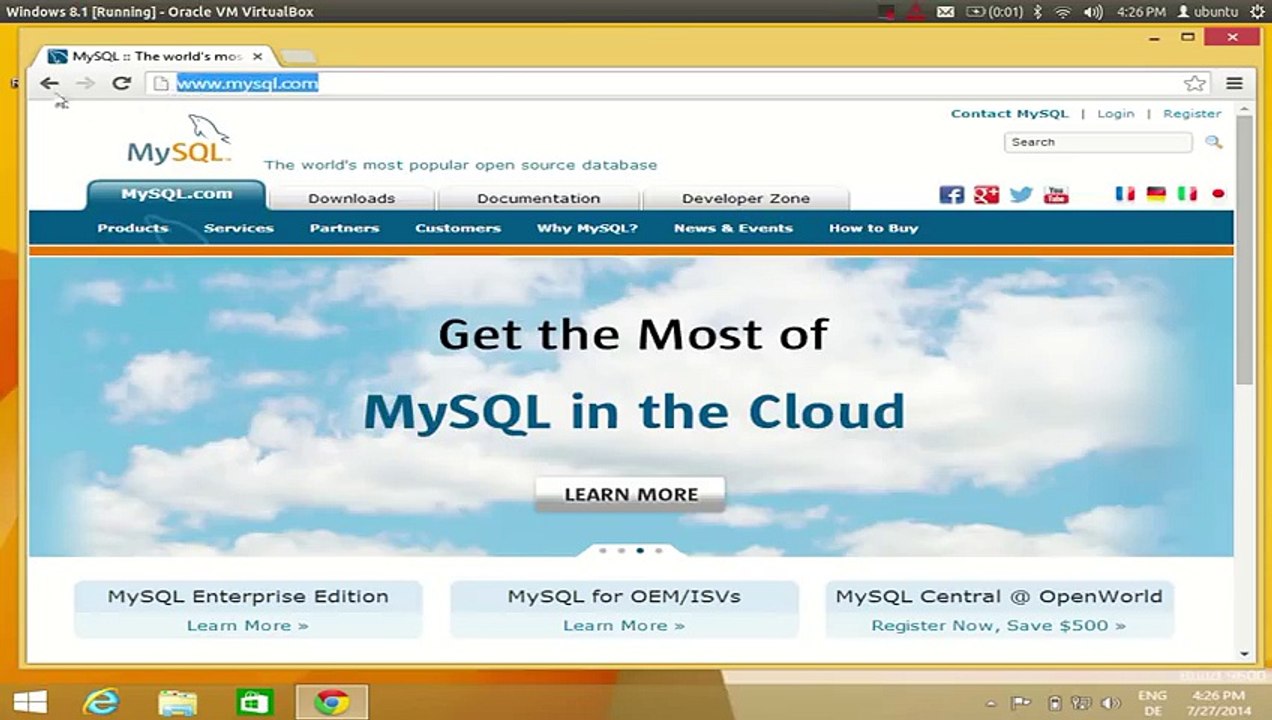Show hidden tray icons arrow
The width and height of the screenshot is (1272, 720).
991,703
